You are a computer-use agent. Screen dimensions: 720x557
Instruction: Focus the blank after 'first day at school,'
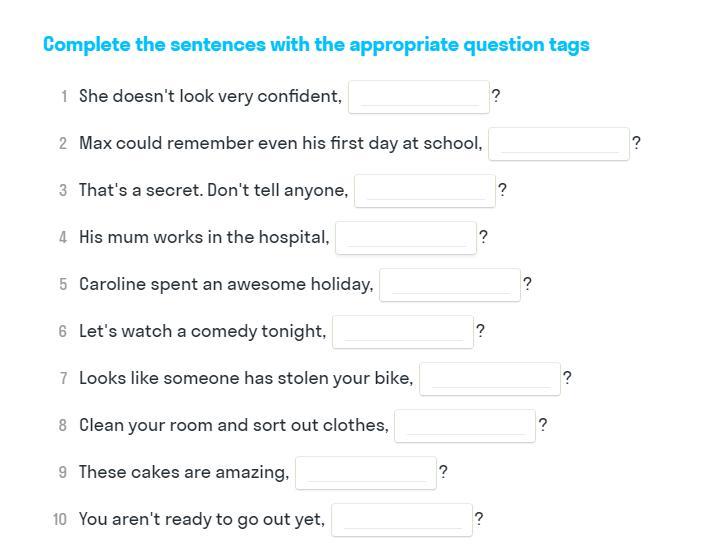[559, 144]
